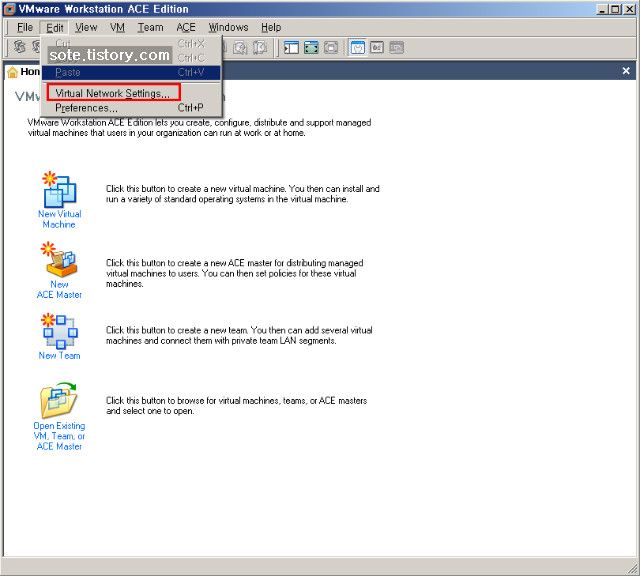Open the ACE menu
Image resolution: width=640 pixels, height=576 pixels.
coord(186,27)
